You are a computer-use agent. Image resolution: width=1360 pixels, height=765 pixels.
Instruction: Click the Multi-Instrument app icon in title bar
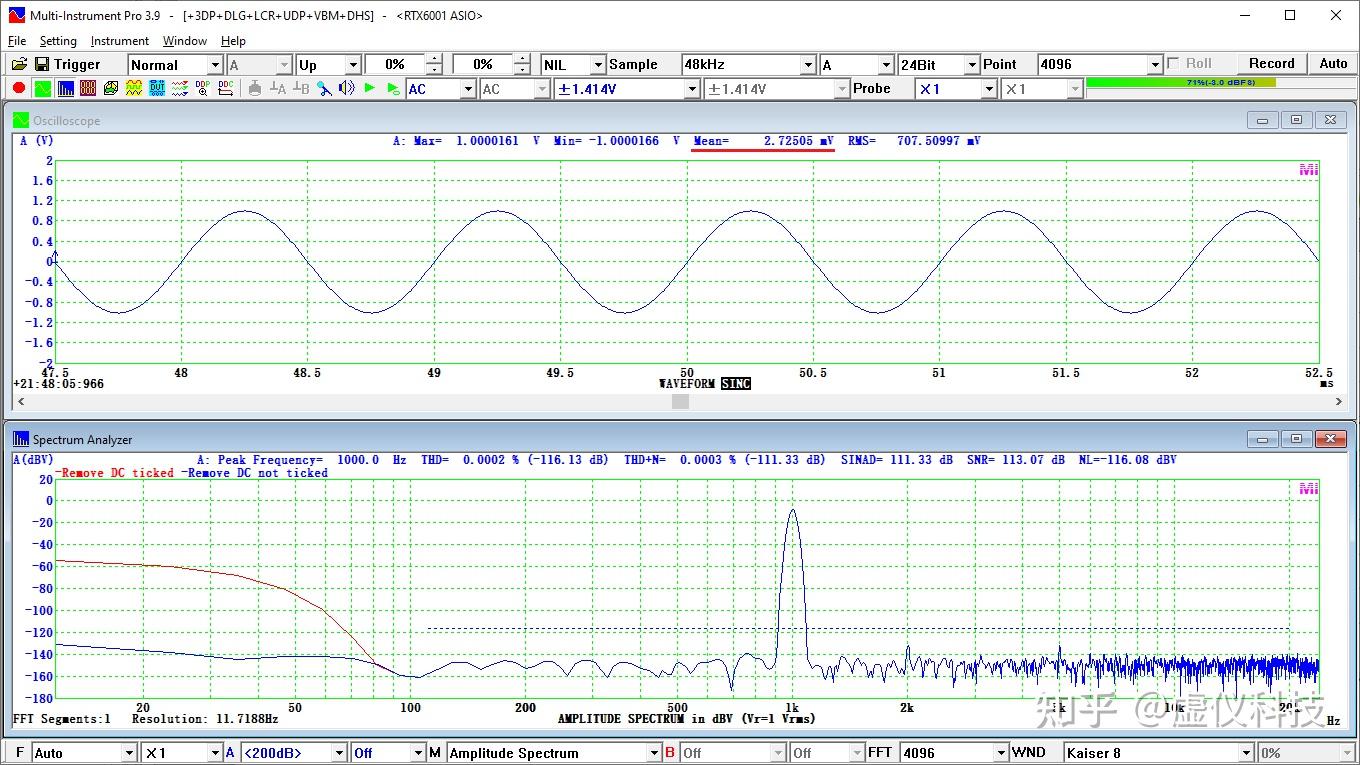[15, 15]
